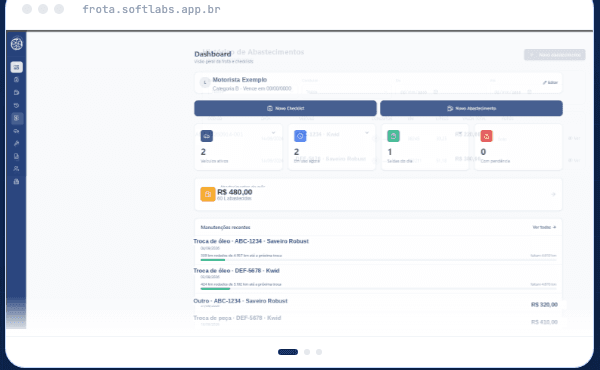Click the R$ 320,00 maintenance value

pyautogui.click(x=544, y=305)
